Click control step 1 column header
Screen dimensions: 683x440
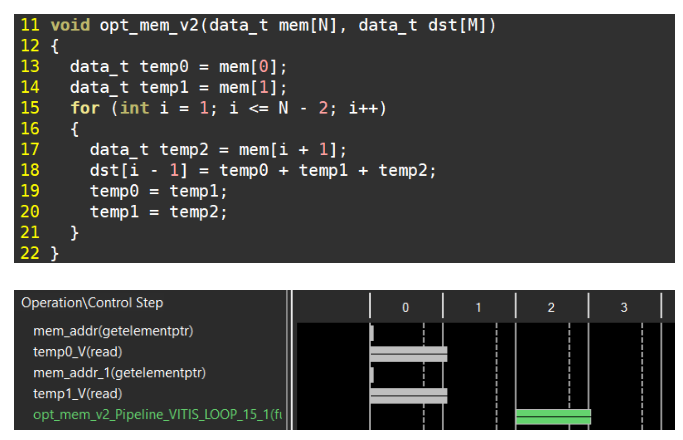pyautogui.click(x=478, y=307)
